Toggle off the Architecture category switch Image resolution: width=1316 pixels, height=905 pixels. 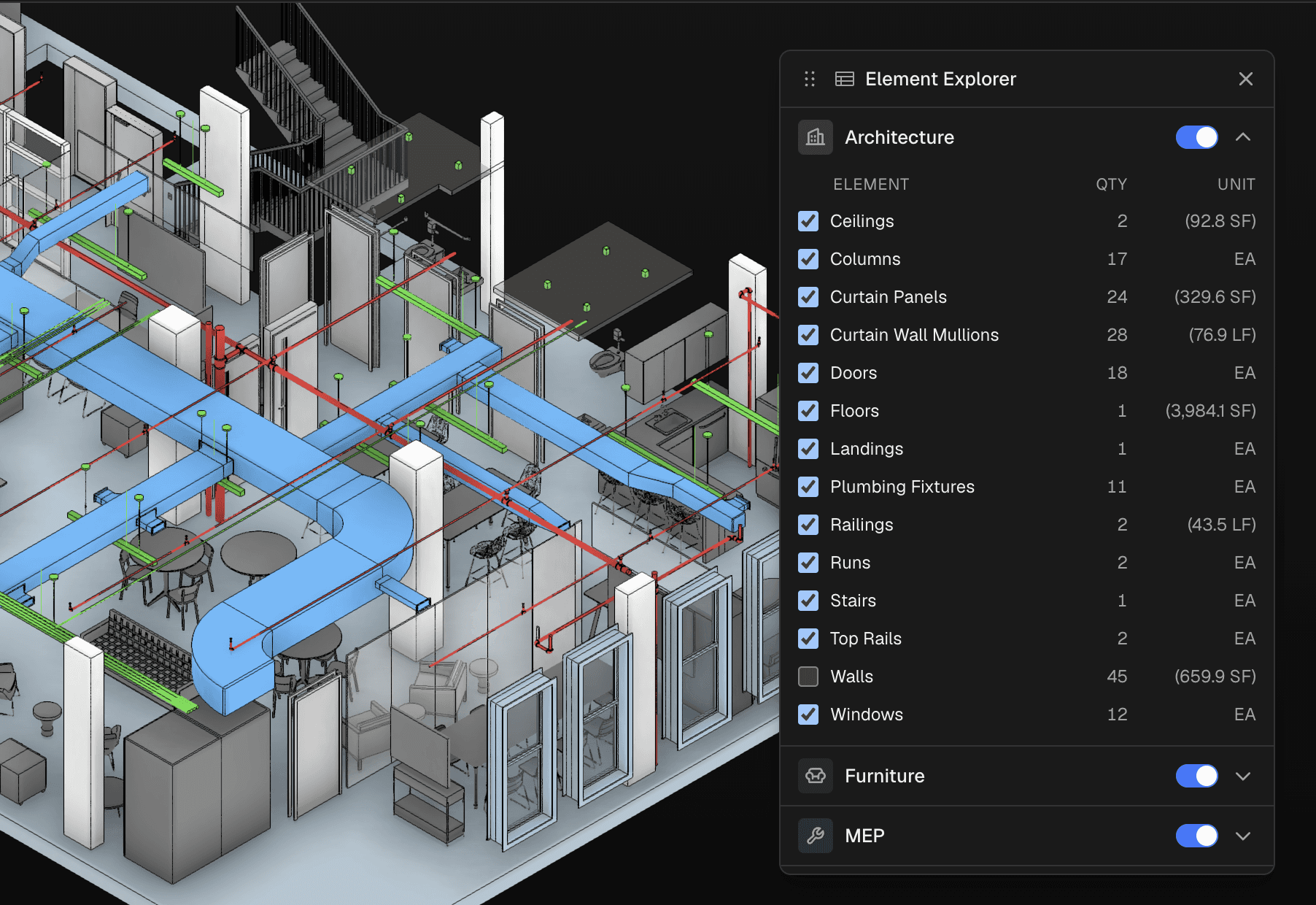pos(1196,137)
